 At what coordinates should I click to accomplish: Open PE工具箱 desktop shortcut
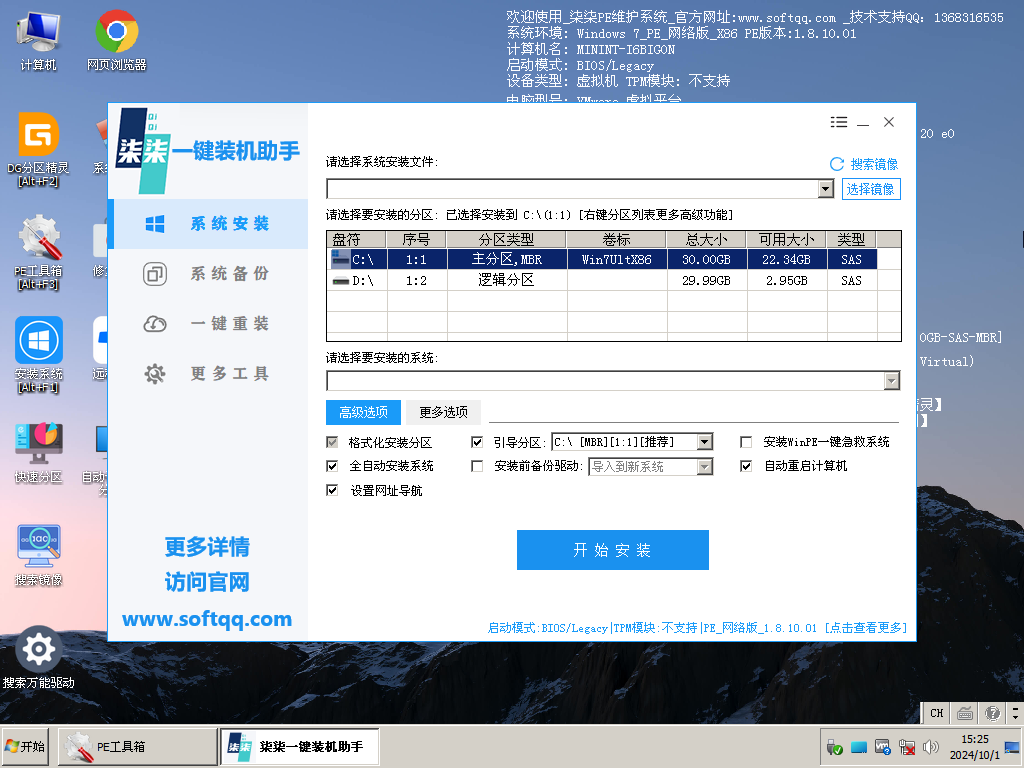[39, 252]
